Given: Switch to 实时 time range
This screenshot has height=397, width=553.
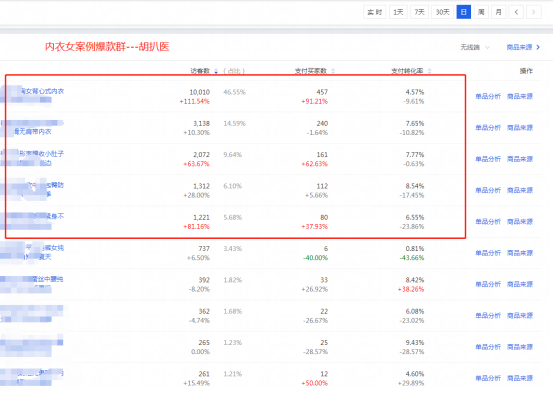Looking at the screenshot, I should [x=375, y=12].
